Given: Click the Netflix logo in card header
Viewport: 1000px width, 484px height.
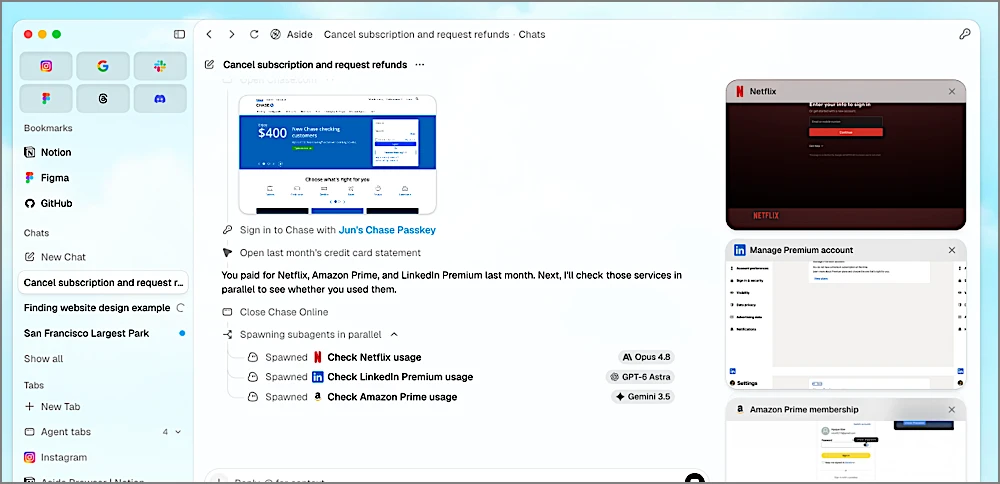Looking at the screenshot, I should [740, 91].
